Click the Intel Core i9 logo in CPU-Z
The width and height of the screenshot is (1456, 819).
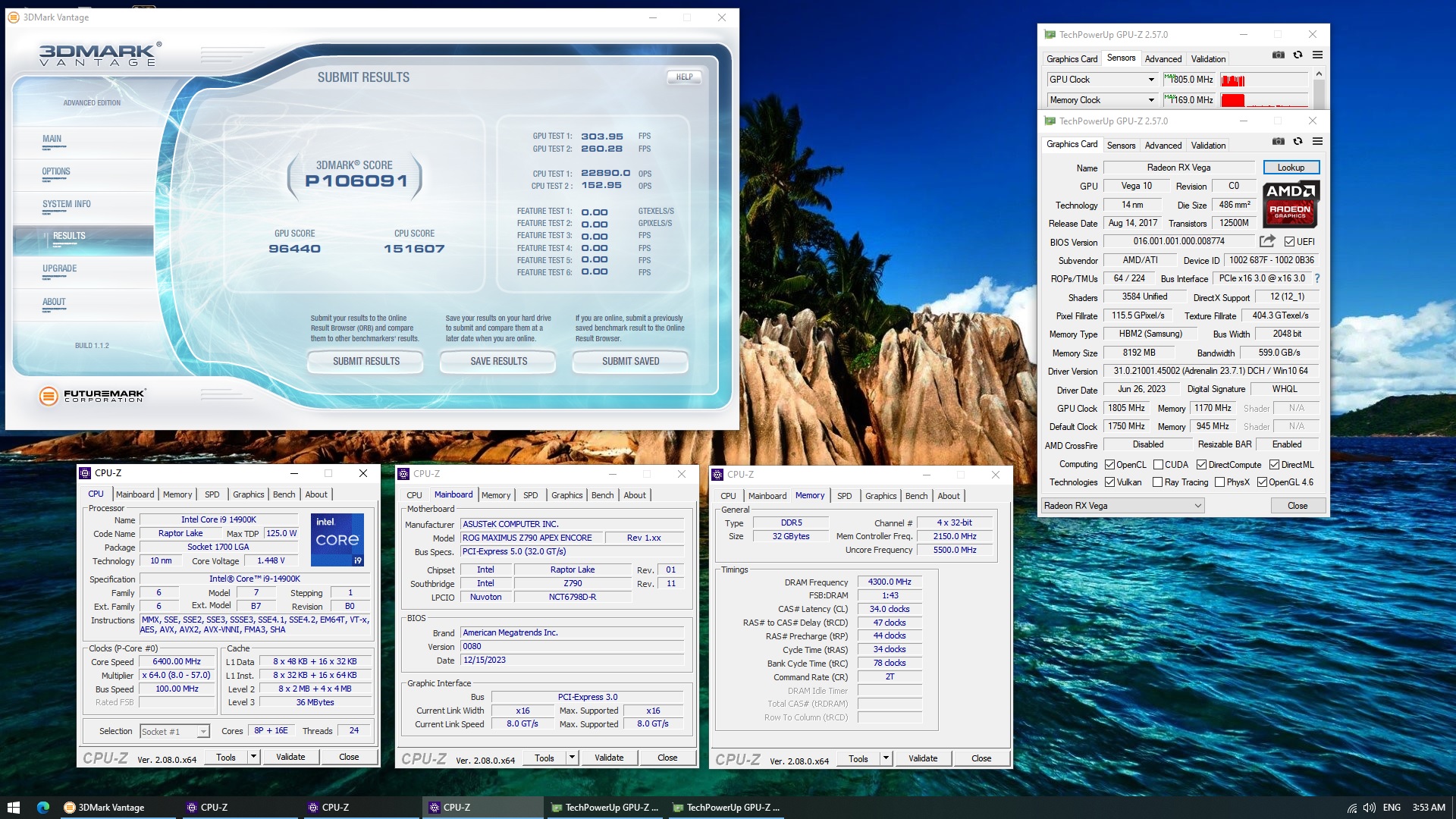click(337, 539)
